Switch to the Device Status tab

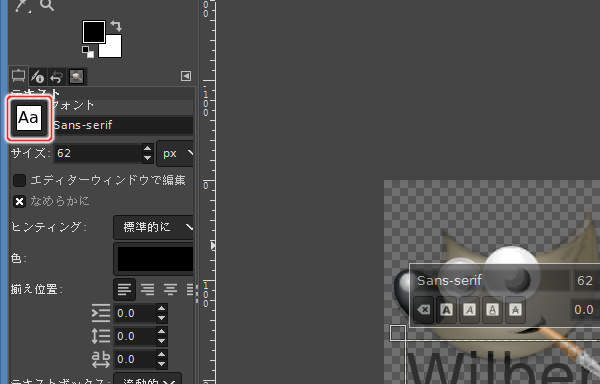click(x=38, y=76)
